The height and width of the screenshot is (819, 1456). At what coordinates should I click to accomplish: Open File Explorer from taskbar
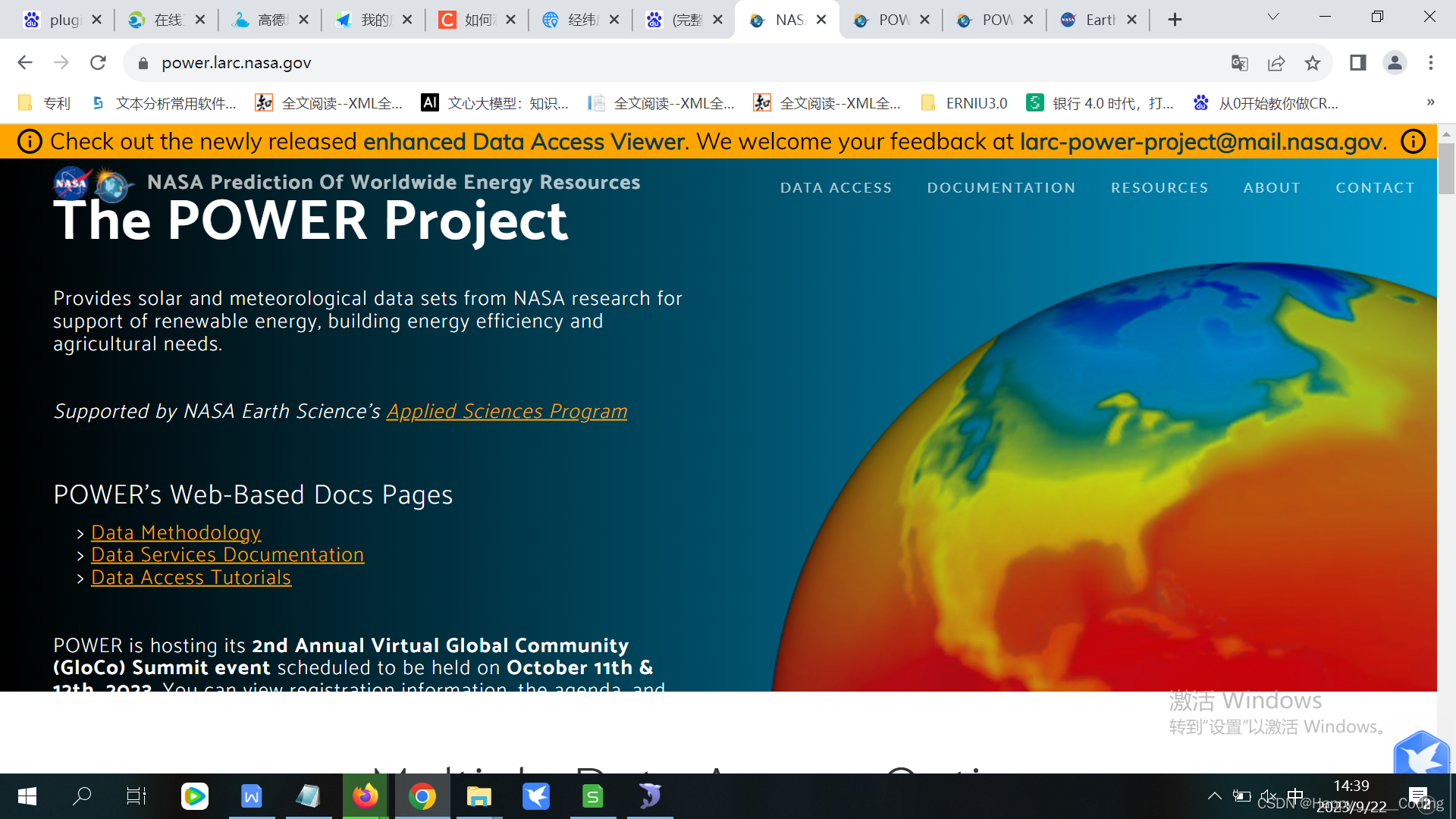[479, 796]
